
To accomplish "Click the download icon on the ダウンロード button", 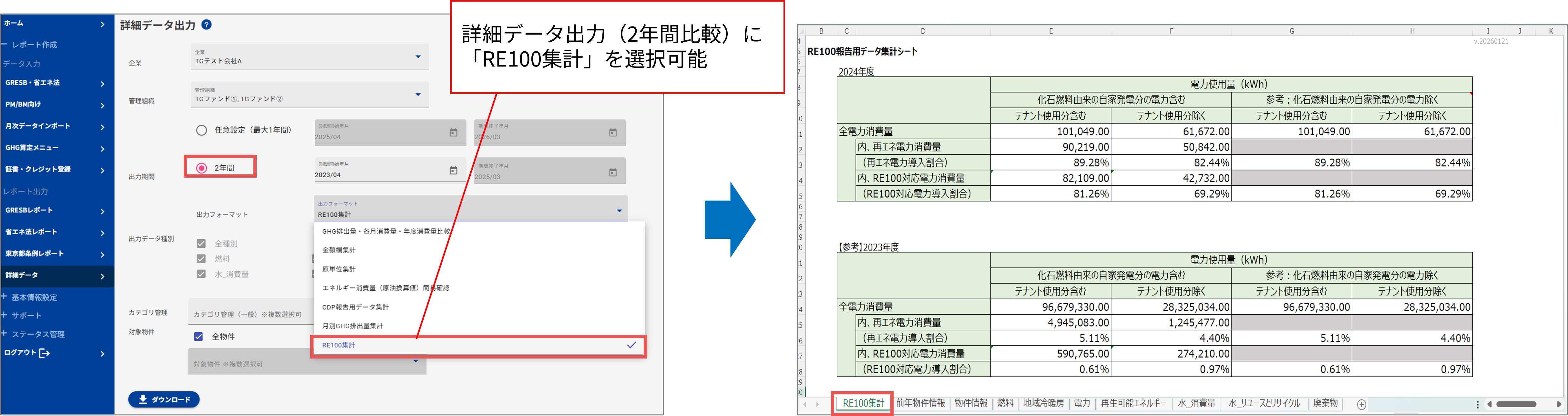I will tap(142, 400).
